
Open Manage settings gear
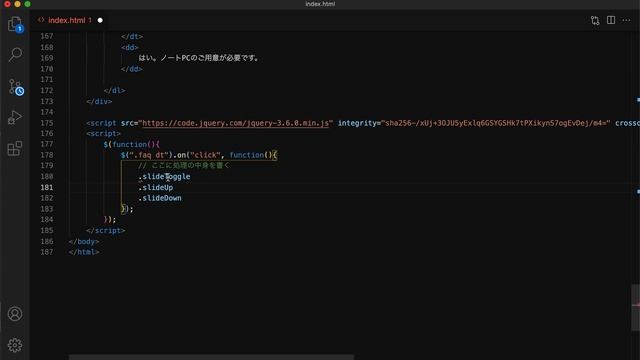coord(15,345)
